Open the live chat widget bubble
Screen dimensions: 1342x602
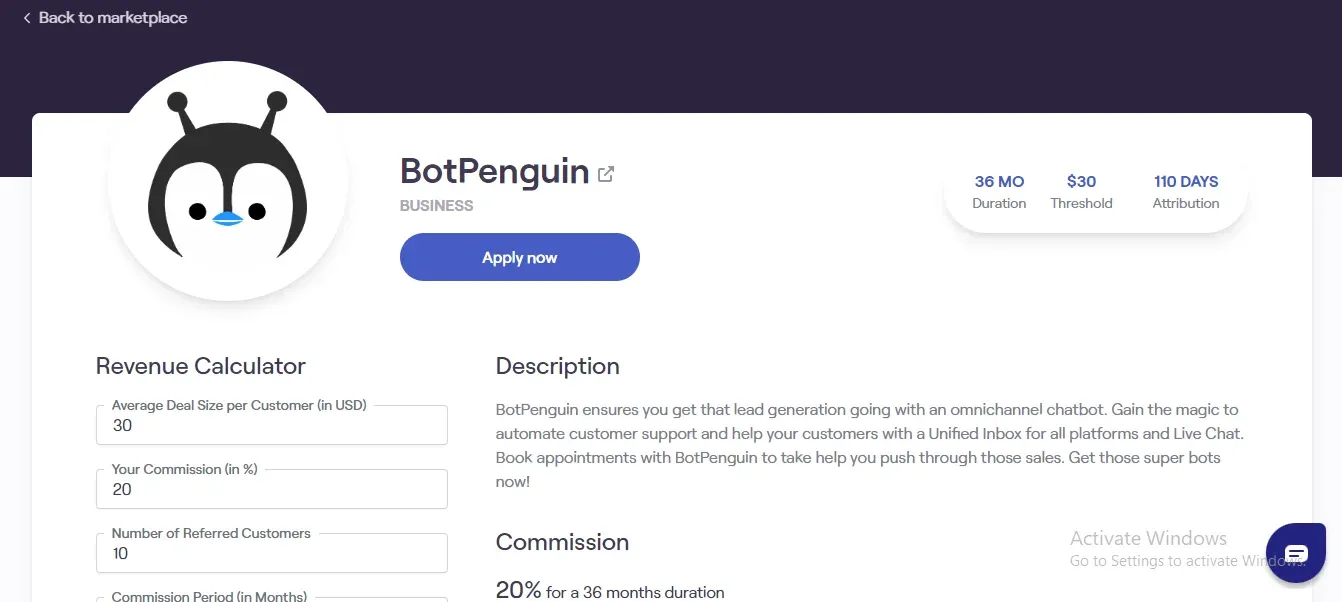tap(1296, 553)
